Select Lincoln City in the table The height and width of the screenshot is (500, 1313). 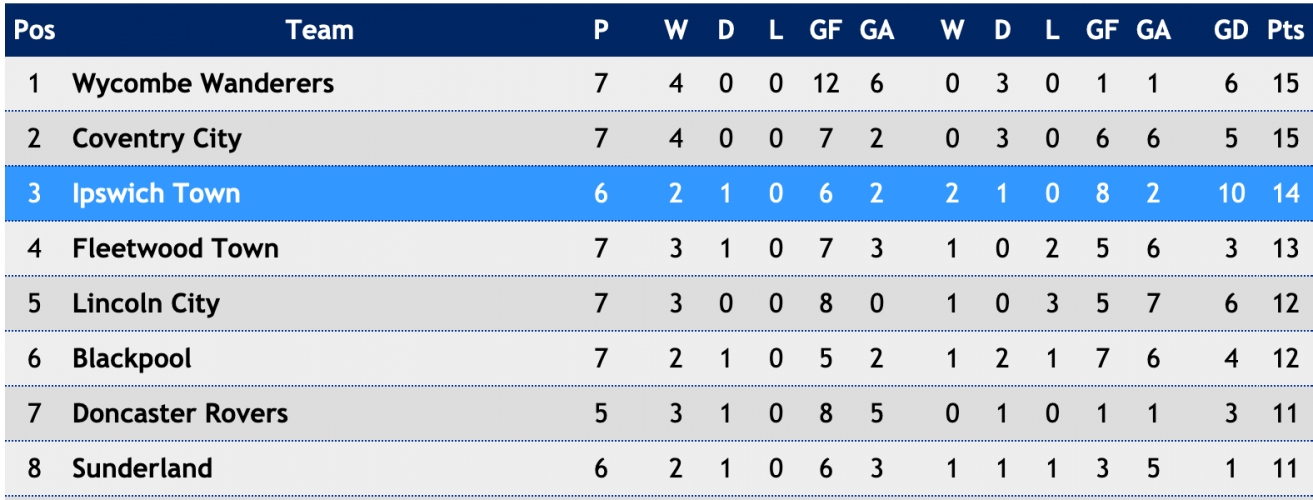click(x=146, y=303)
